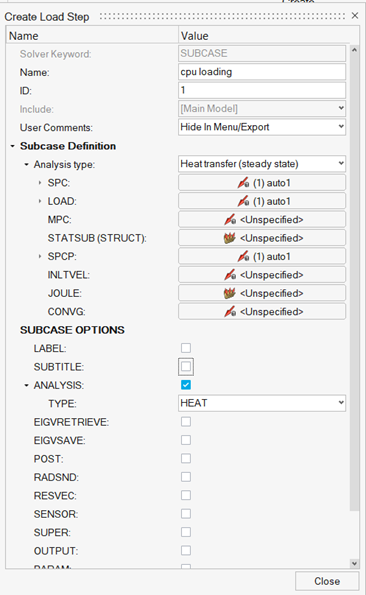Click the Close button
The image size is (366, 595).
tap(327, 581)
